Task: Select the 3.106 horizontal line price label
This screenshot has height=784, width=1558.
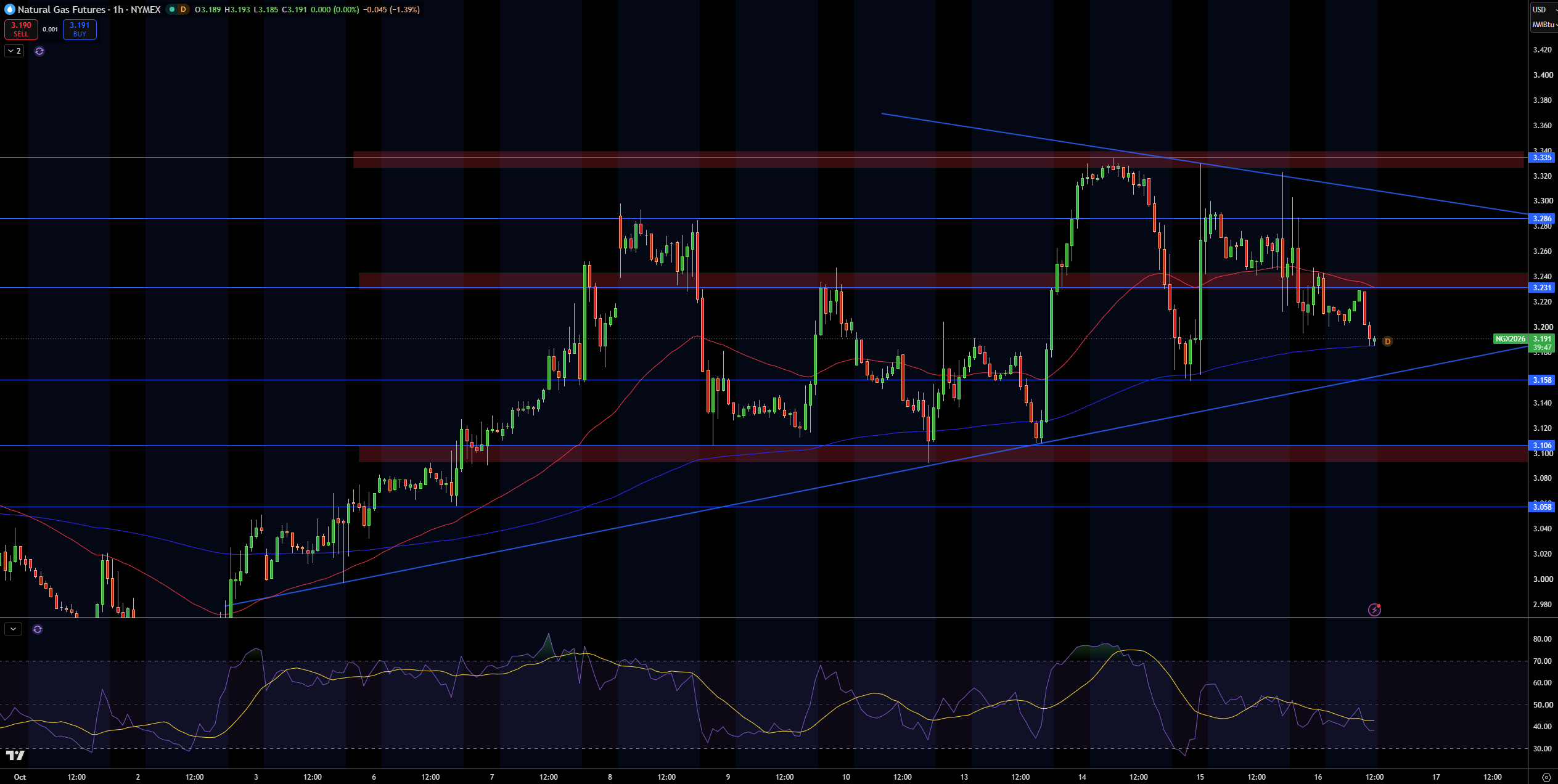Action: [1542, 445]
